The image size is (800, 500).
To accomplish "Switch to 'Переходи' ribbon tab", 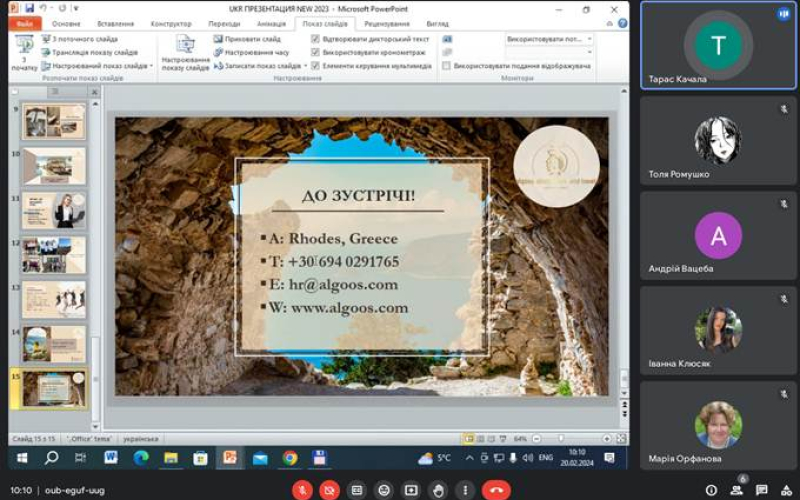I will tap(224, 23).
